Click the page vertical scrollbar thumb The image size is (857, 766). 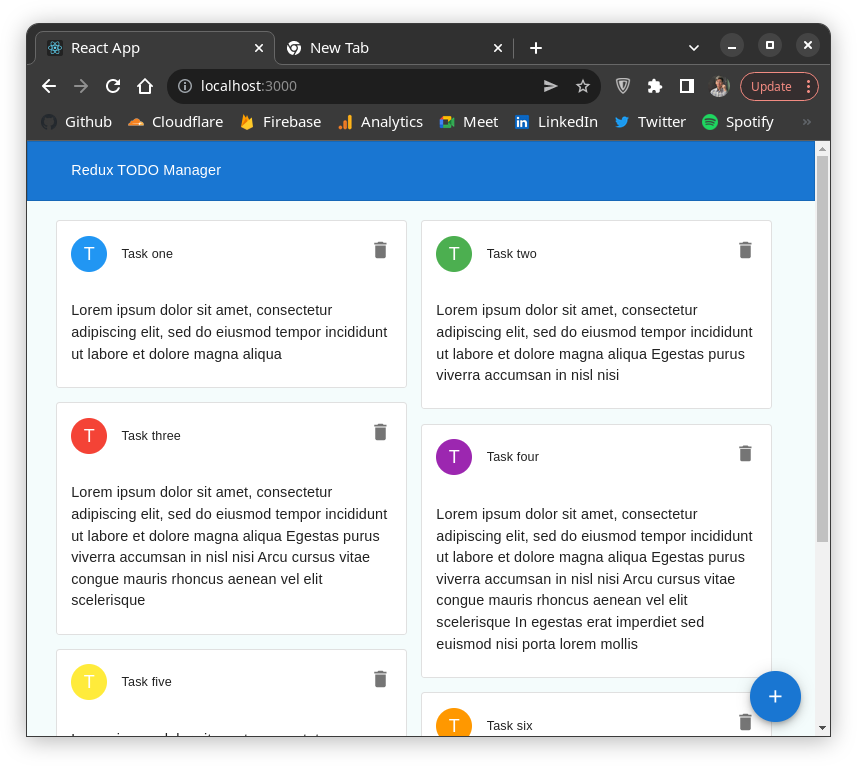tap(822, 349)
